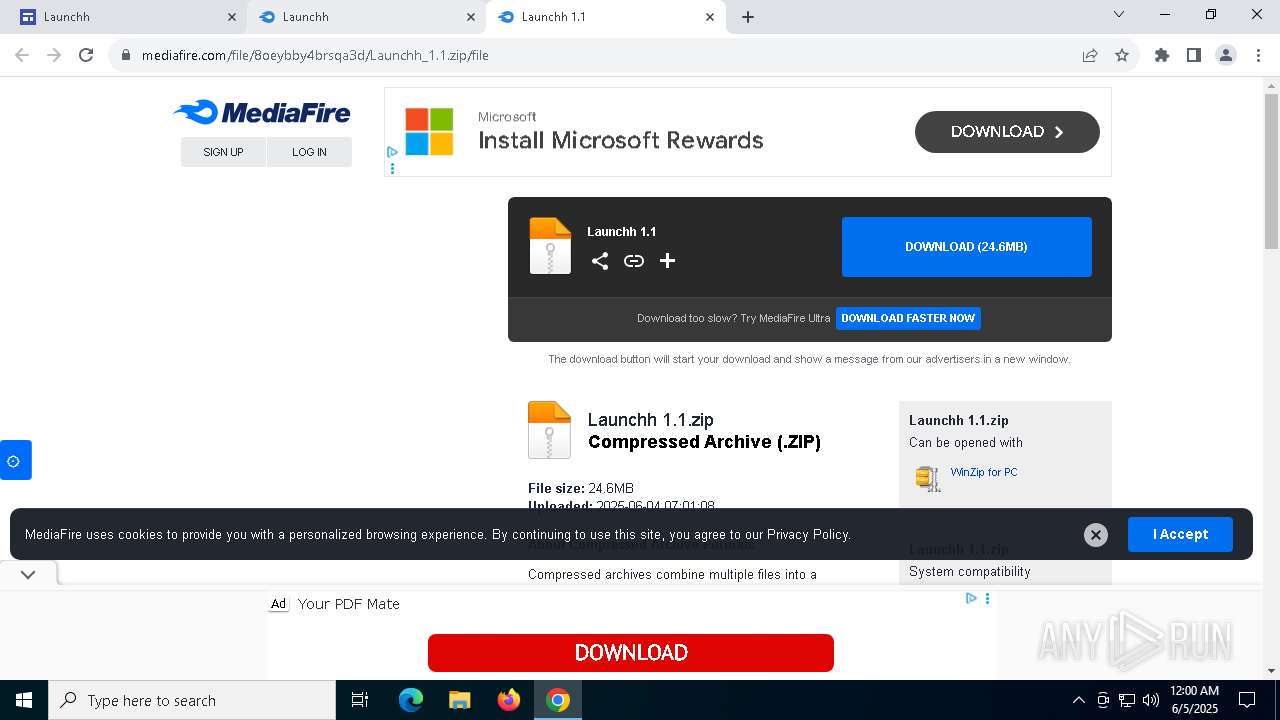The image size is (1280, 720).
Task: Close the second Launchh tab
Action: (471, 17)
